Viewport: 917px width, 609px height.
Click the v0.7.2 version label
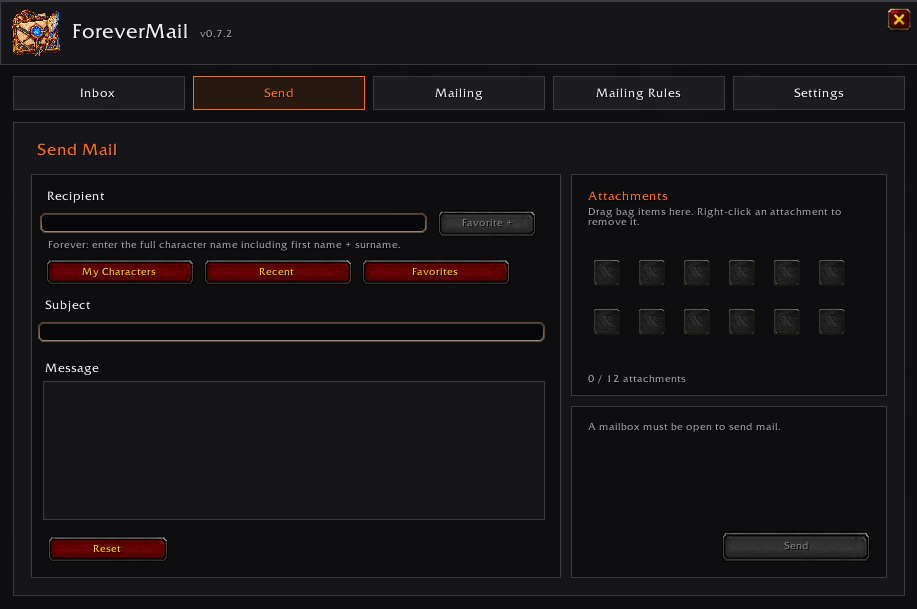click(x=216, y=34)
